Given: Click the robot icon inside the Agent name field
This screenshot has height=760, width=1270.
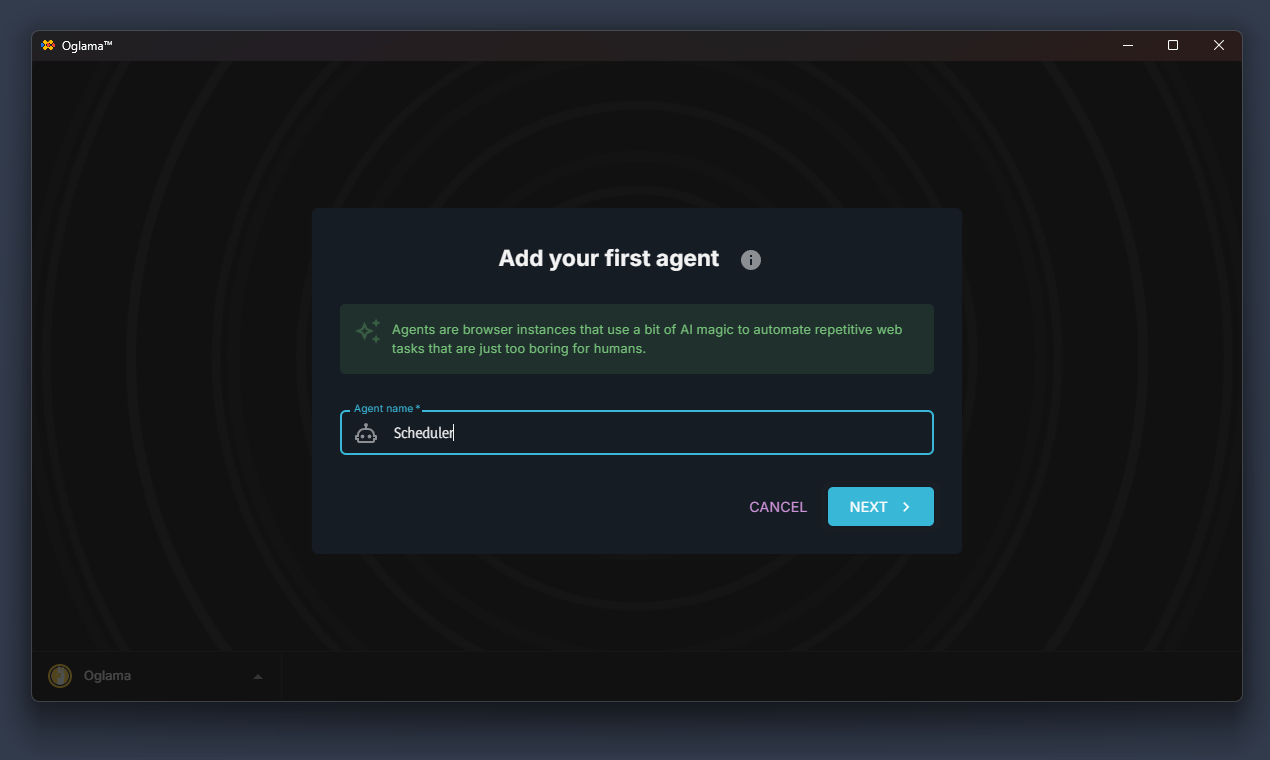Looking at the screenshot, I should click(x=365, y=433).
